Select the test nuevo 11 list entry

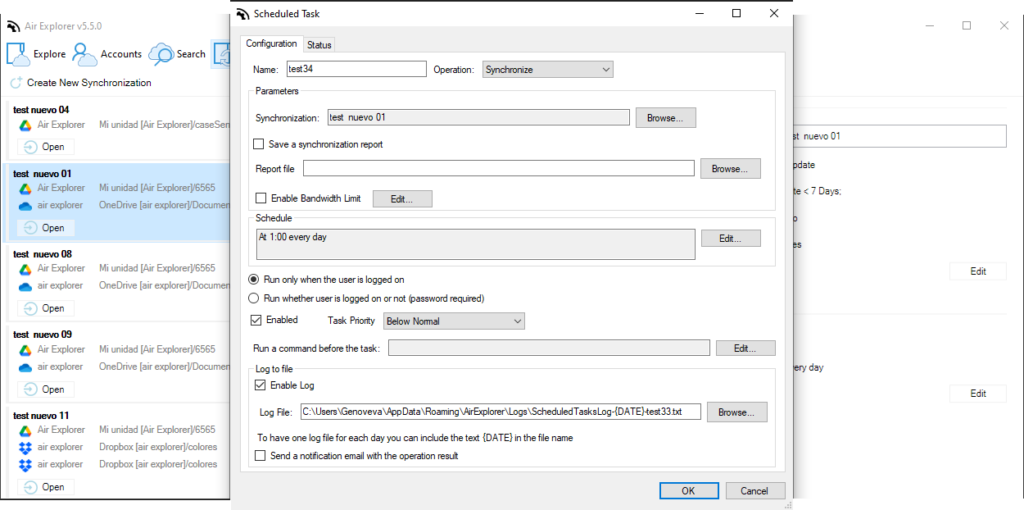tap(118, 453)
